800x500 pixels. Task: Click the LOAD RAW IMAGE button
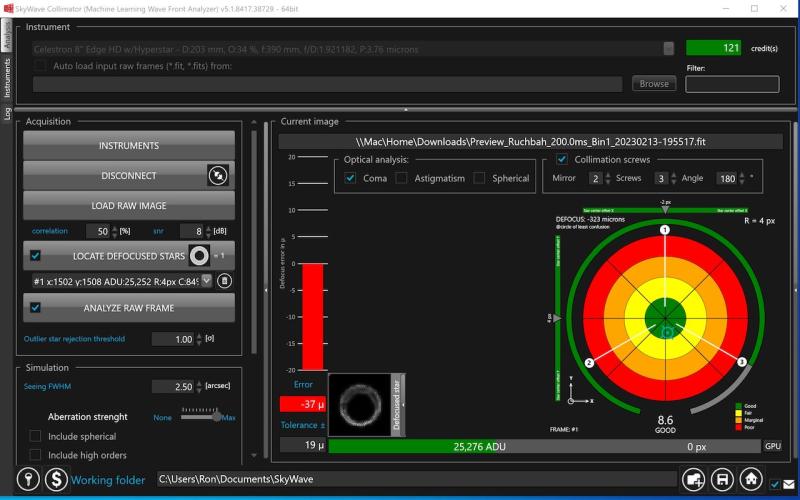pos(129,206)
